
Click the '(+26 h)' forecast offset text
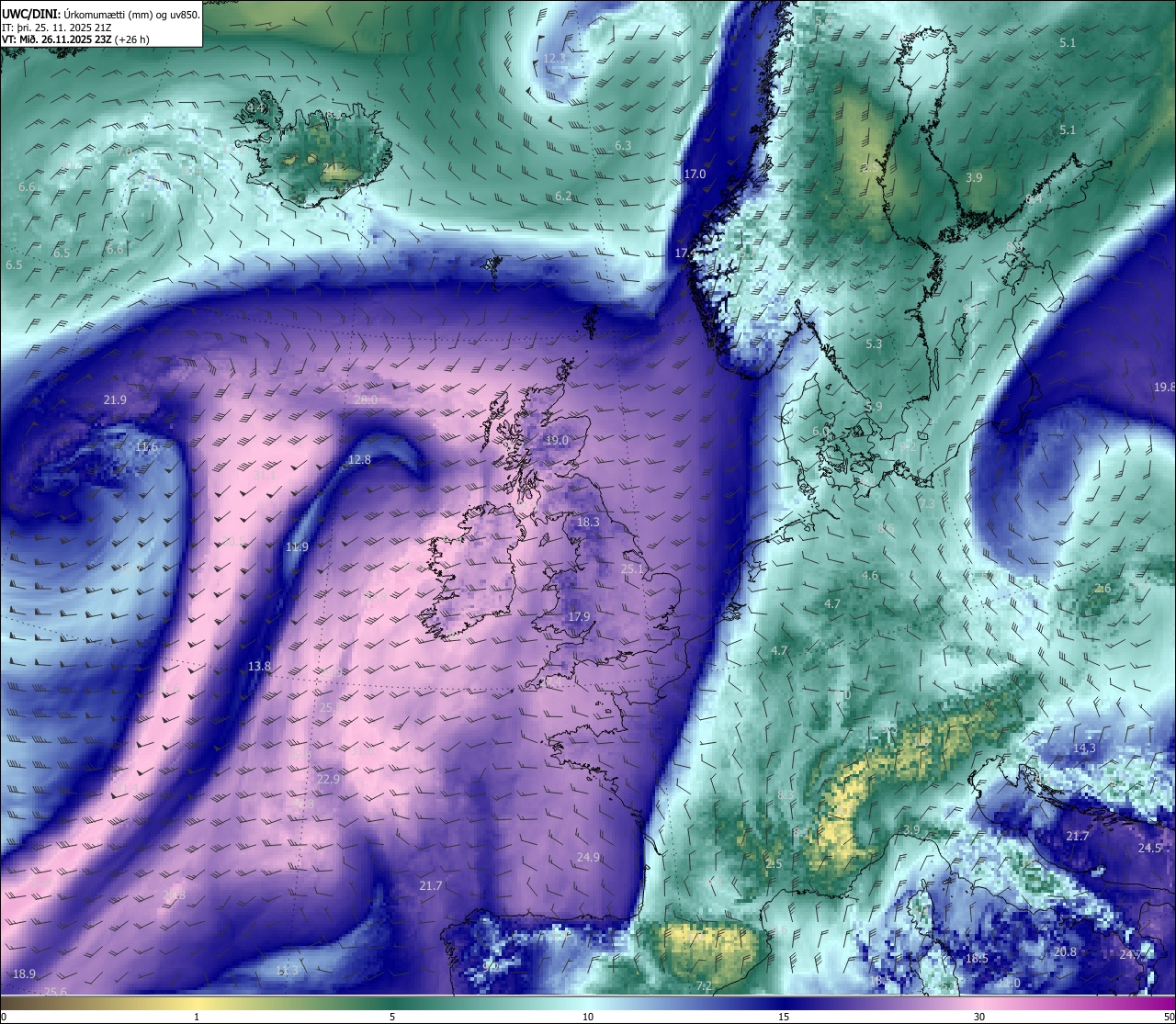(x=131, y=39)
